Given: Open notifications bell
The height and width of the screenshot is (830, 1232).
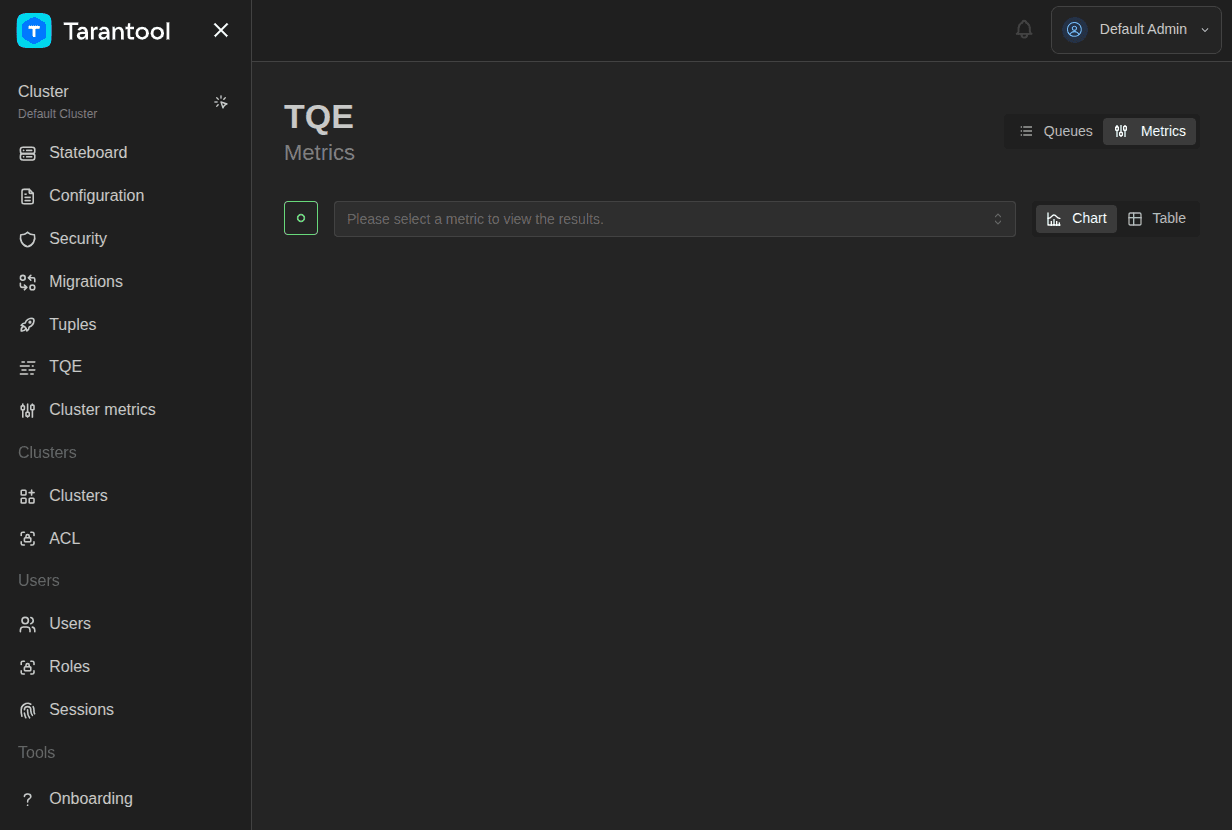Looking at the screenshot, I should pos(1024,30).
